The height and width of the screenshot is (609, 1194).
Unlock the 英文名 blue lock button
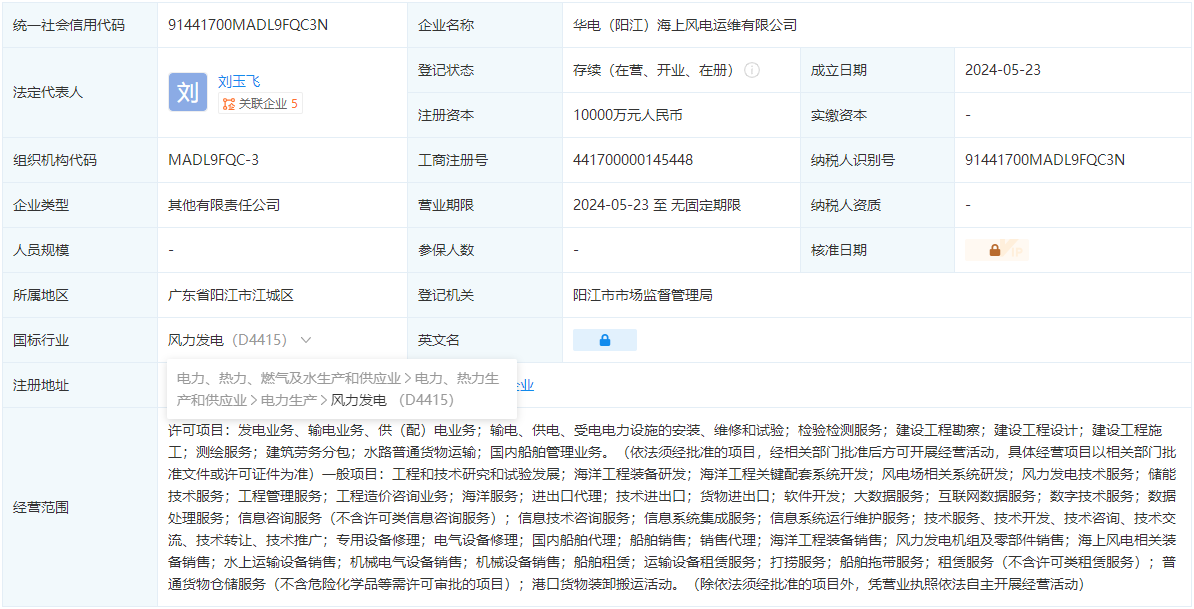point(604,340)
